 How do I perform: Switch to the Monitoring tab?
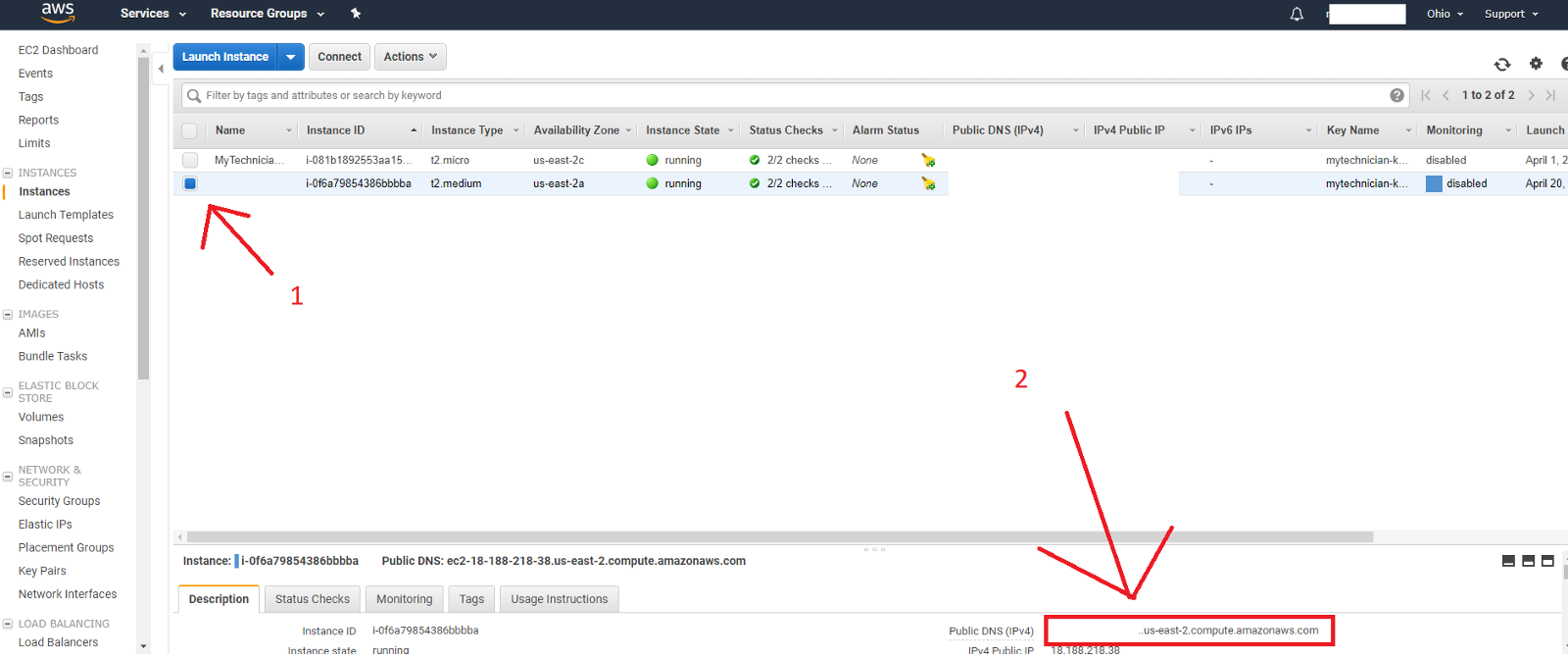click(404, 599)
